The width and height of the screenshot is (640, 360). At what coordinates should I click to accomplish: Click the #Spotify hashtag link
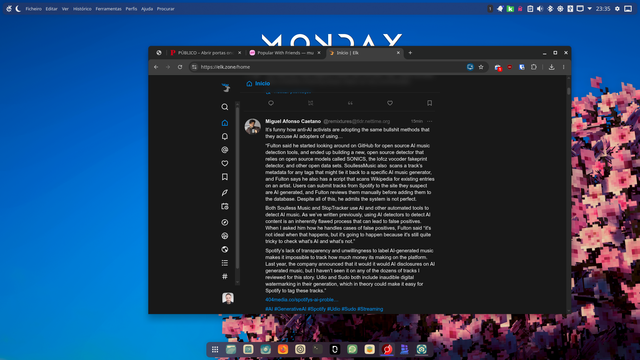[x=316, y=309]
